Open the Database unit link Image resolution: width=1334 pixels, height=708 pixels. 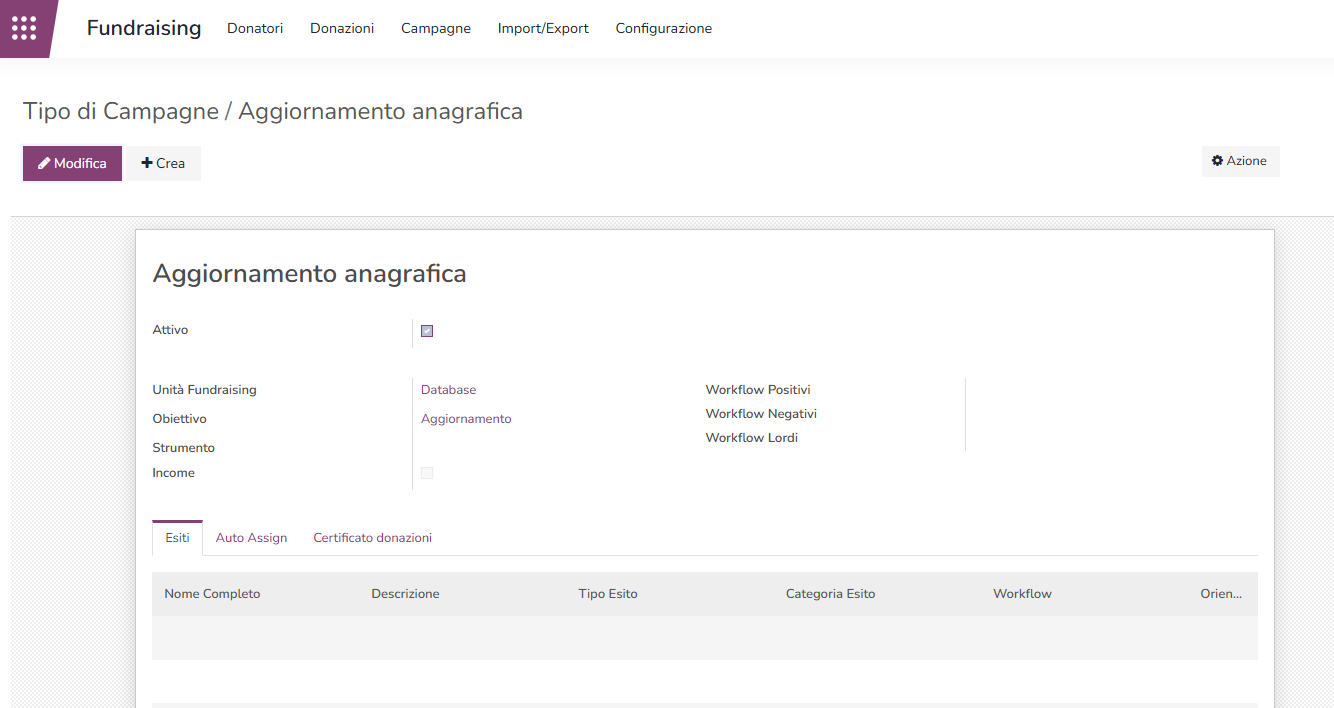click(x=448, y=390)
